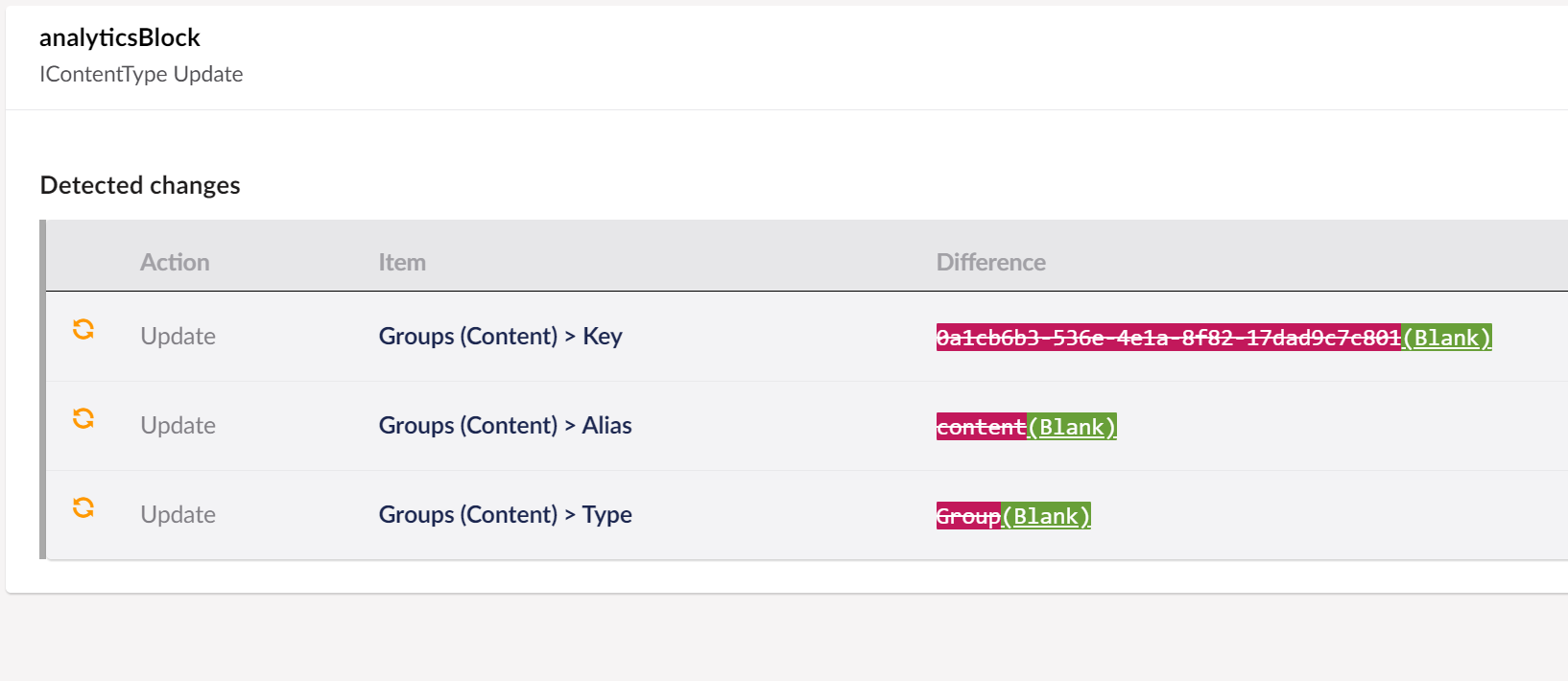1568x681 pixels.
Task: Click the Detected changes heading
Action: pyautogui.click(x=140, y=185)
